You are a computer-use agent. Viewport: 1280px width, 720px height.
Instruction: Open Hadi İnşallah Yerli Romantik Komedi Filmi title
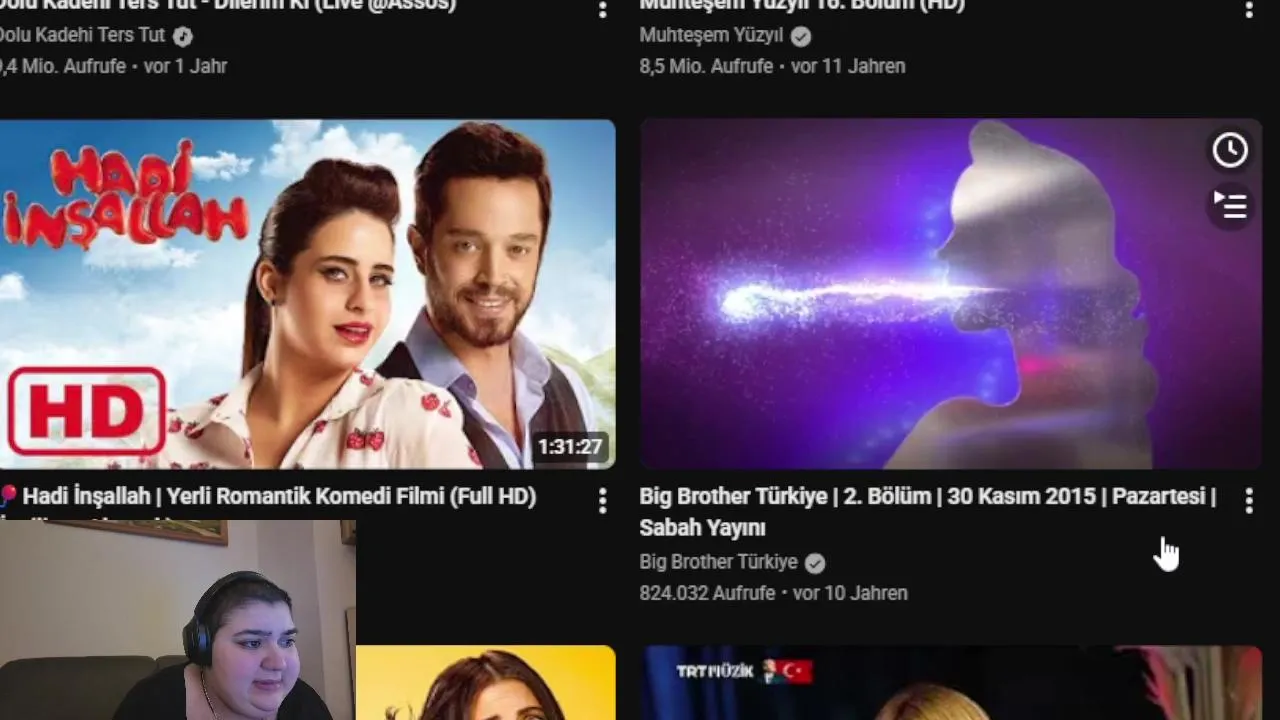(x=279, y=496)
